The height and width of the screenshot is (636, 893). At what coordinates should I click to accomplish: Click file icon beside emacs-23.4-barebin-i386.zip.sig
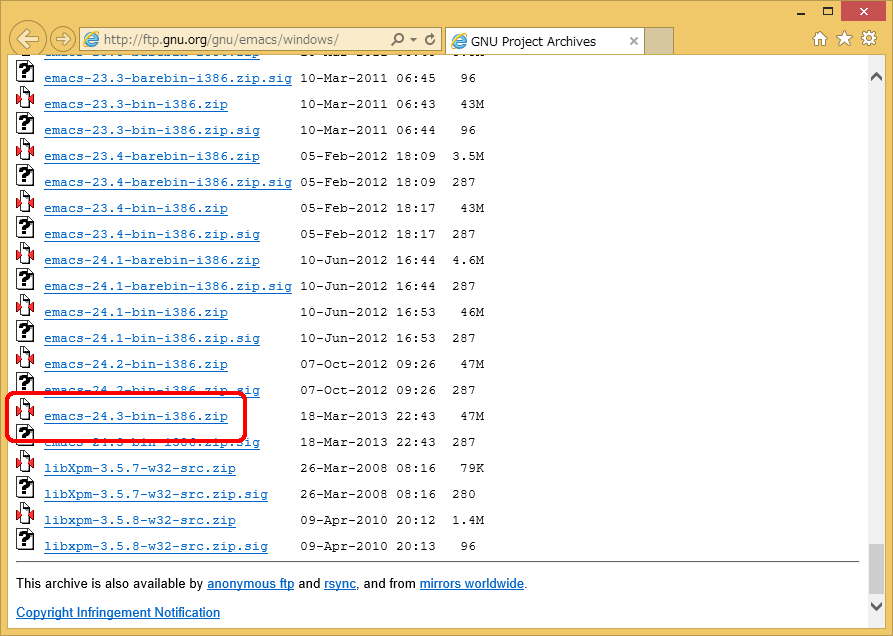[x=25, y=175]
